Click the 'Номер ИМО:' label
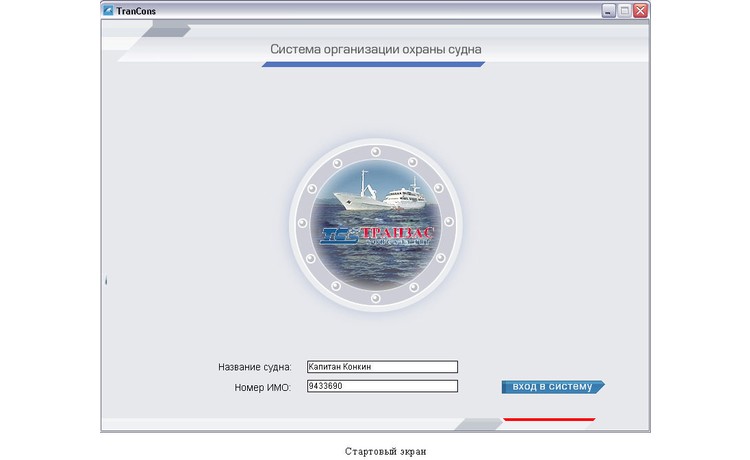This screenshot has width=750, height=460. click(260, 387)
